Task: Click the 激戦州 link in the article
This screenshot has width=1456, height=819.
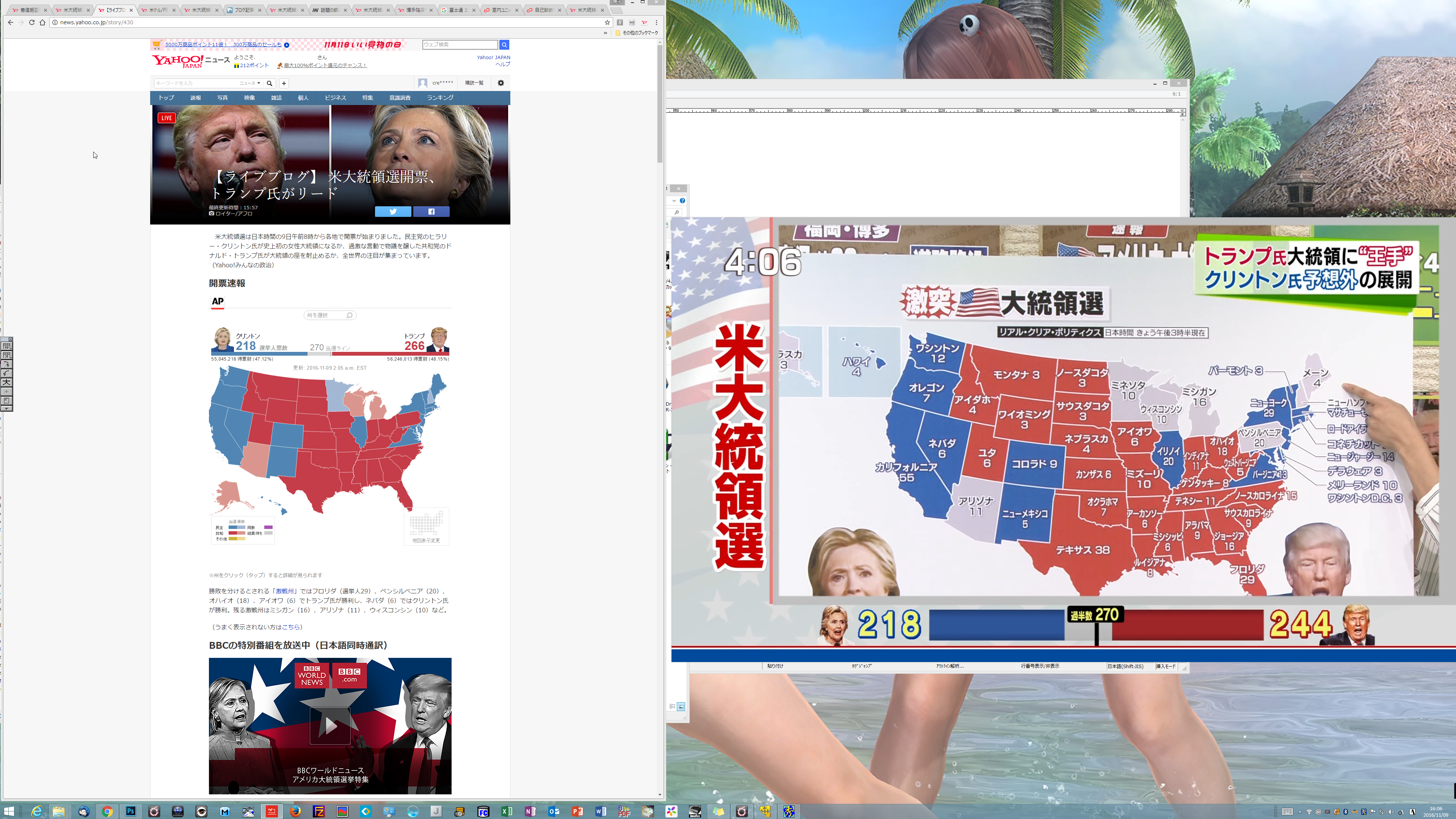Action: coord(284,591)
